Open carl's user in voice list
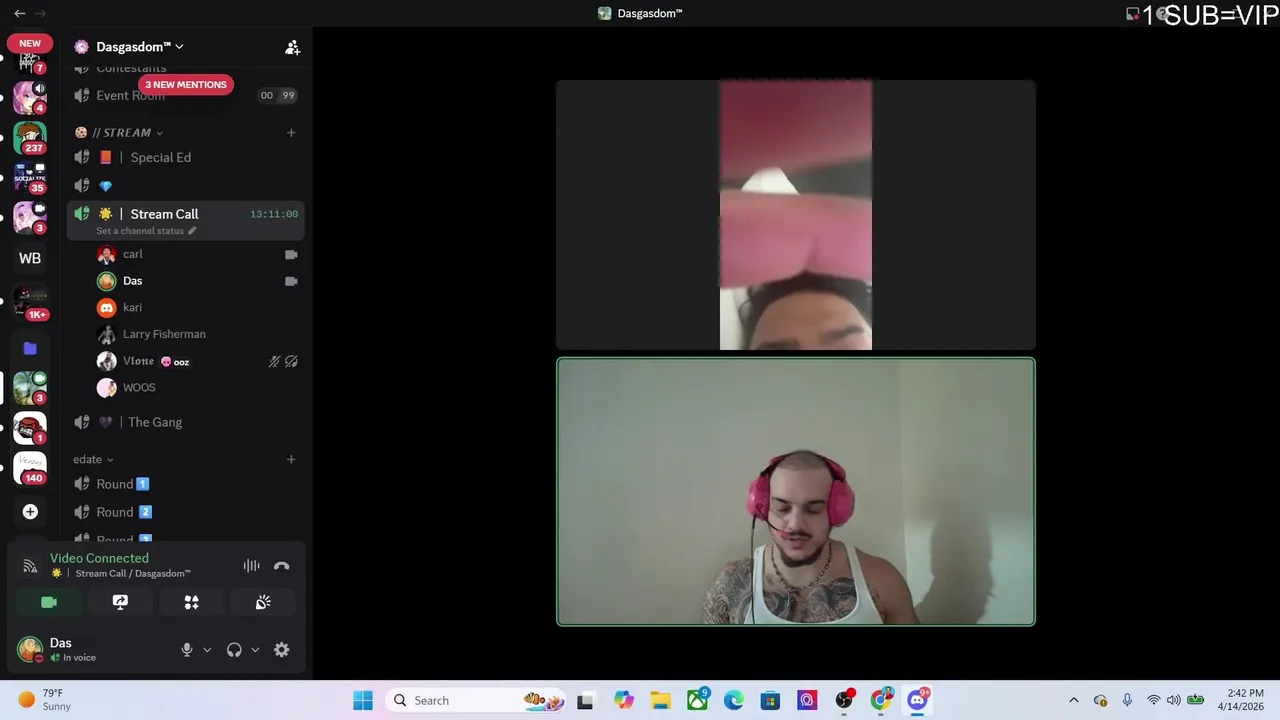Viewport: 1280px width, 720px height. (132, 254)
